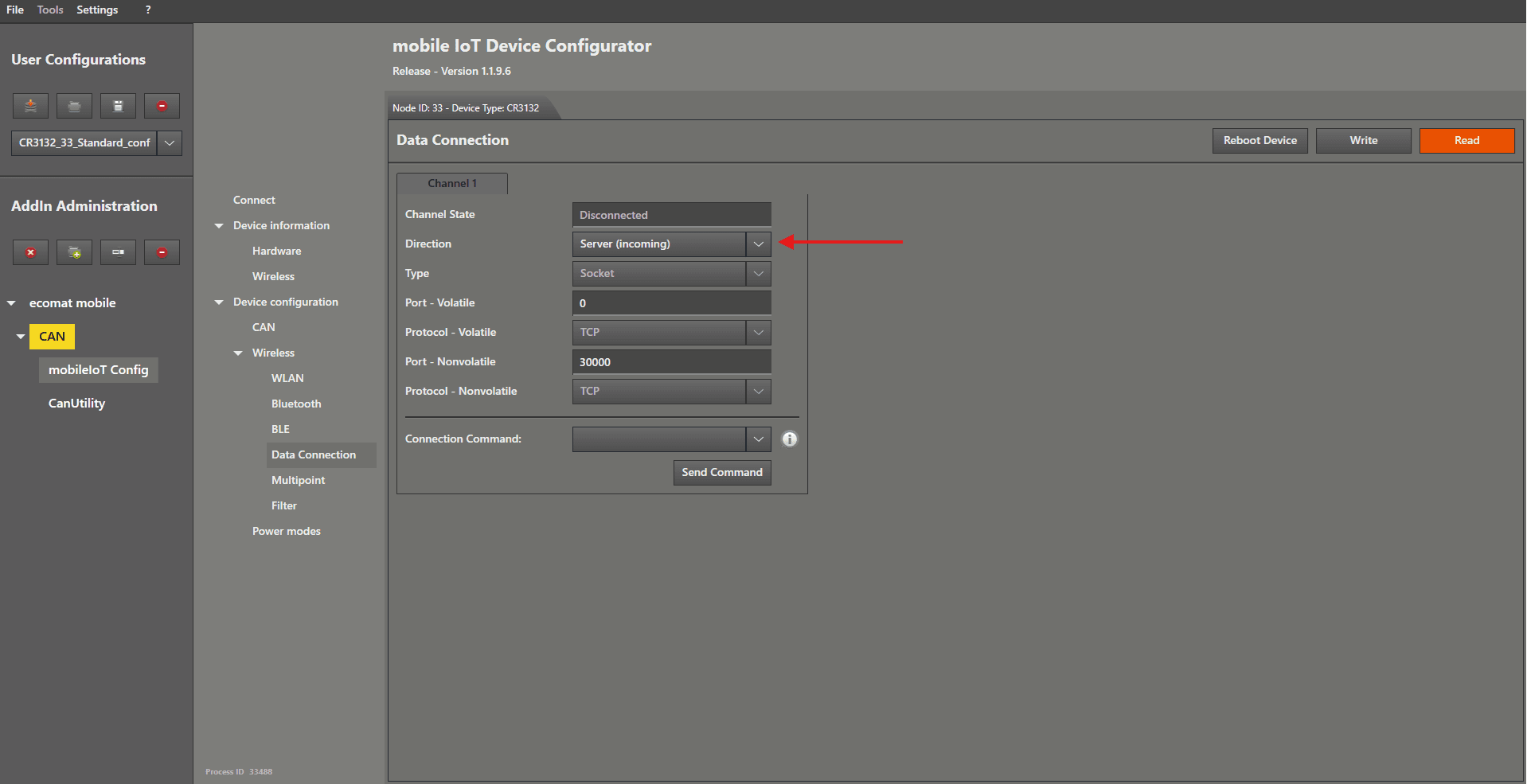Click the info icon beside Connection Command
The width and height of the screenshot is (1527, 784).
pos(789,439)
